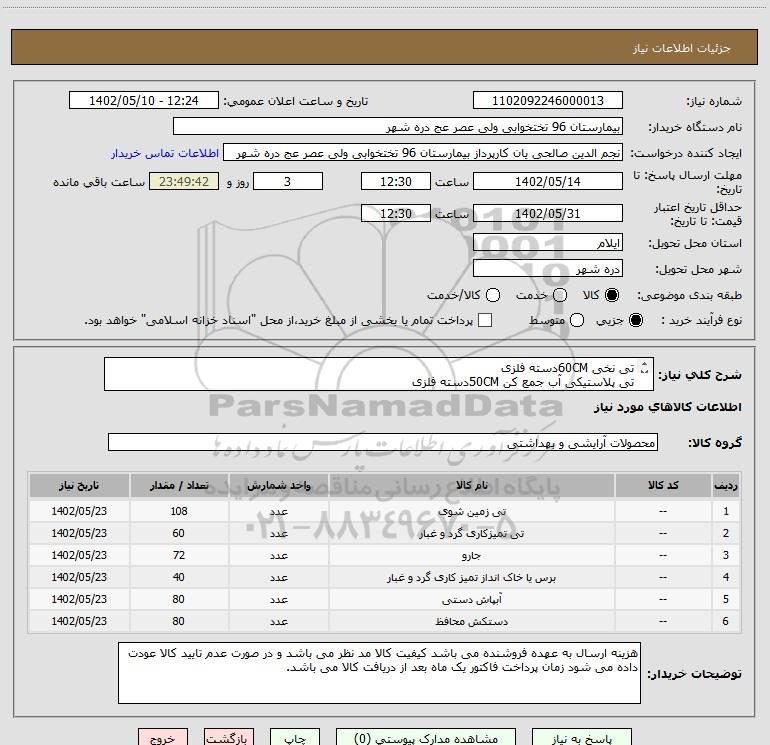Click the price validity time 12:30 field

(x=396, y=214)
